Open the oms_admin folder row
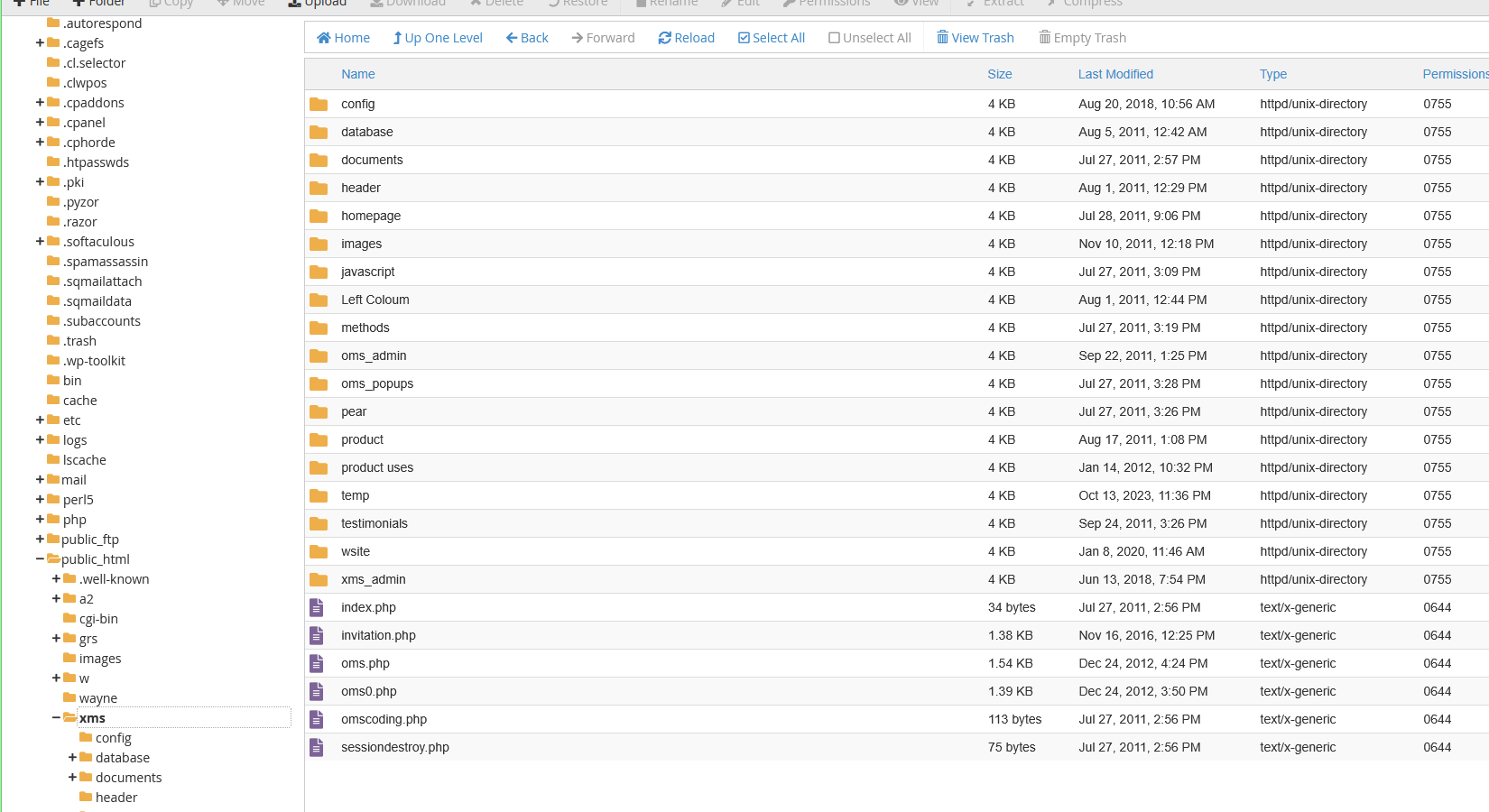1489x812 pixels. click(x=374, y=355)
